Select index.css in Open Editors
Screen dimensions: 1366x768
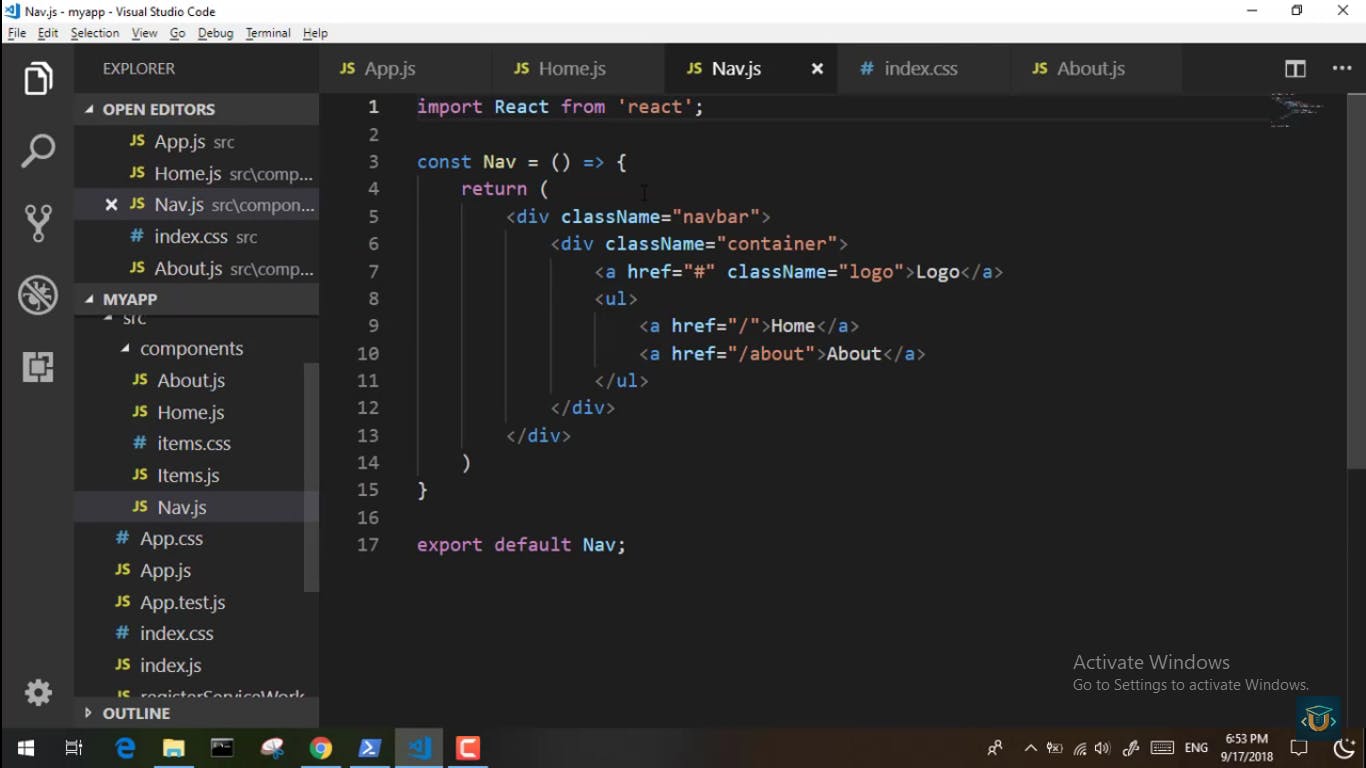196,237
